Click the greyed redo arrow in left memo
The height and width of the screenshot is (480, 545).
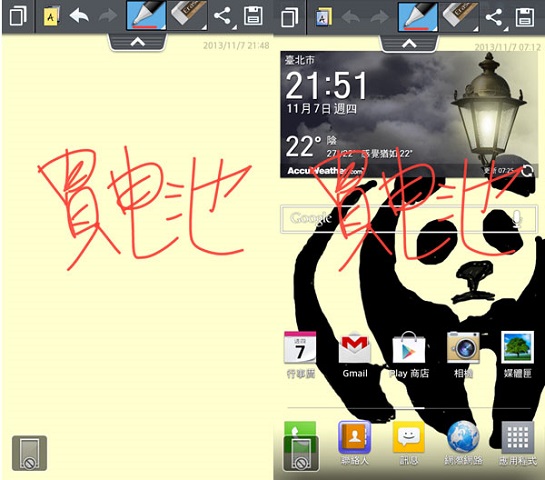[108, 16]
